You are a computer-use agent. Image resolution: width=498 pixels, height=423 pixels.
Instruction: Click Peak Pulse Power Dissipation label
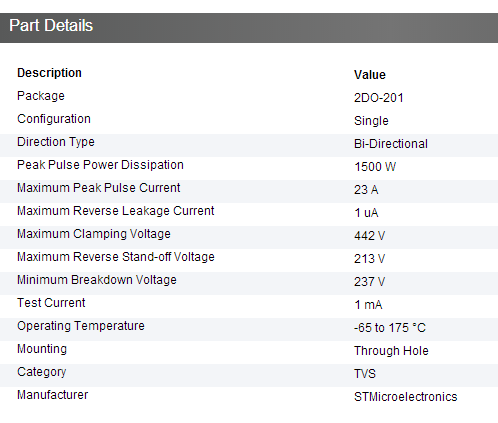pyautogui.click(x=100, y=165)
